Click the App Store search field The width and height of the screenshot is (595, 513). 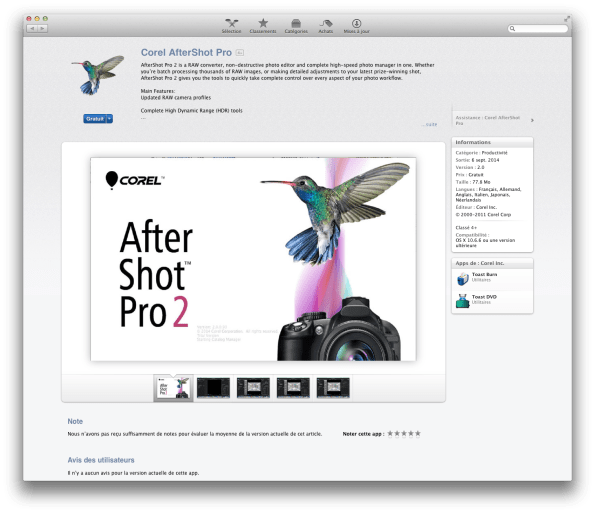[x=538, y=28]
